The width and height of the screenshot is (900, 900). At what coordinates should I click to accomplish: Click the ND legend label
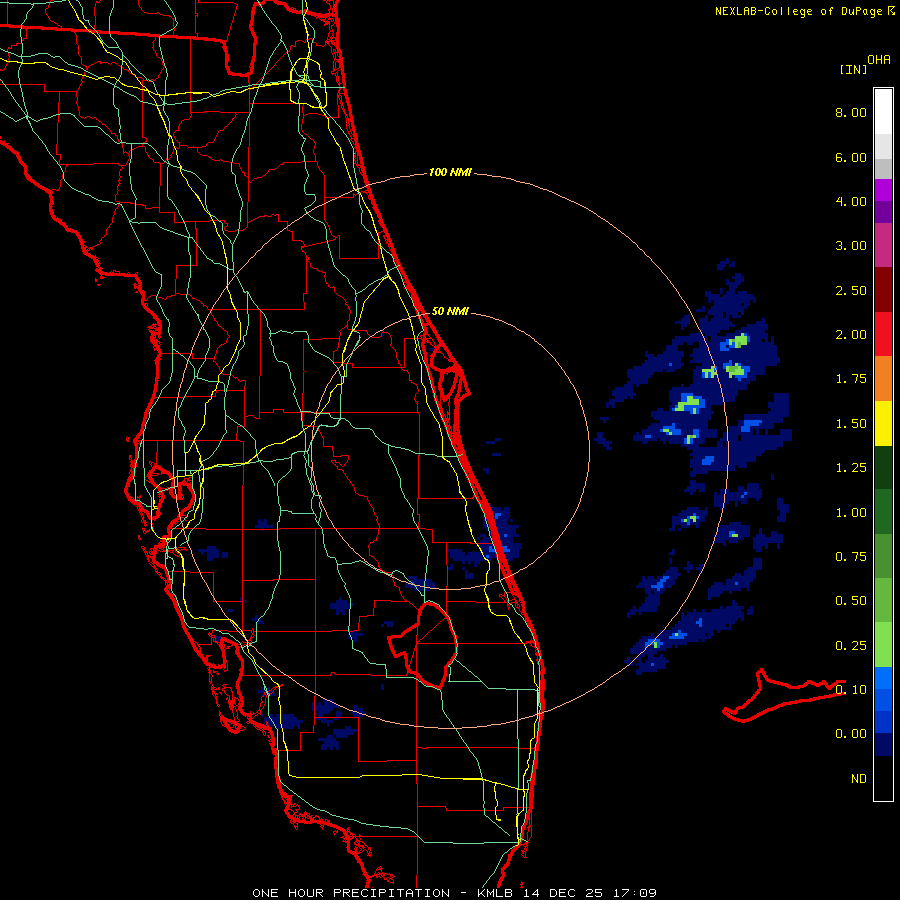click(859, 779)
